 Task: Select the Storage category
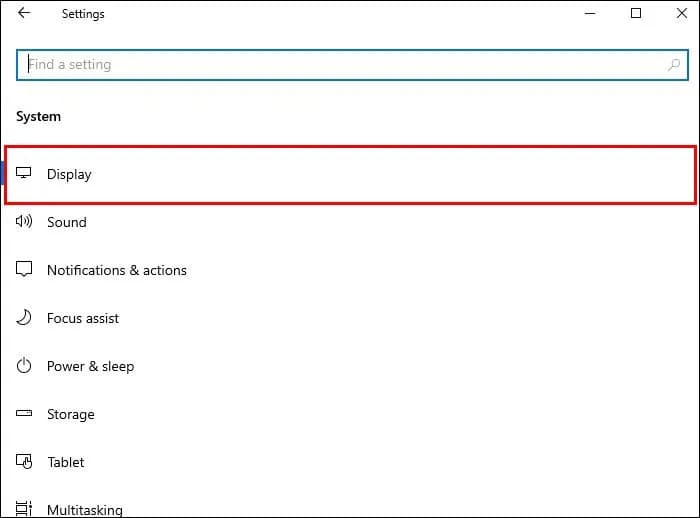(350, 414)
